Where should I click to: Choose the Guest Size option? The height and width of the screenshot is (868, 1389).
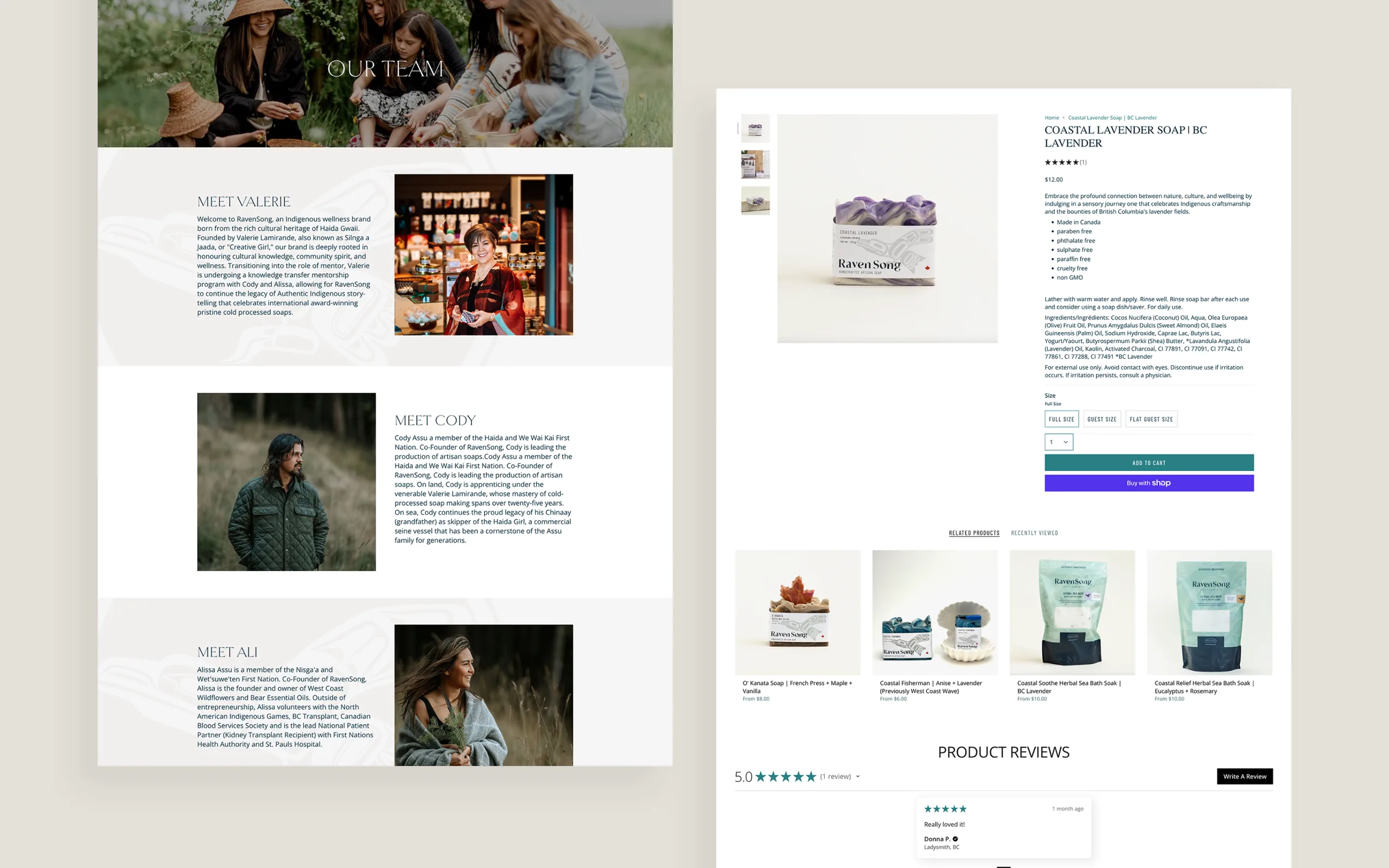[x=1101, y=419]
